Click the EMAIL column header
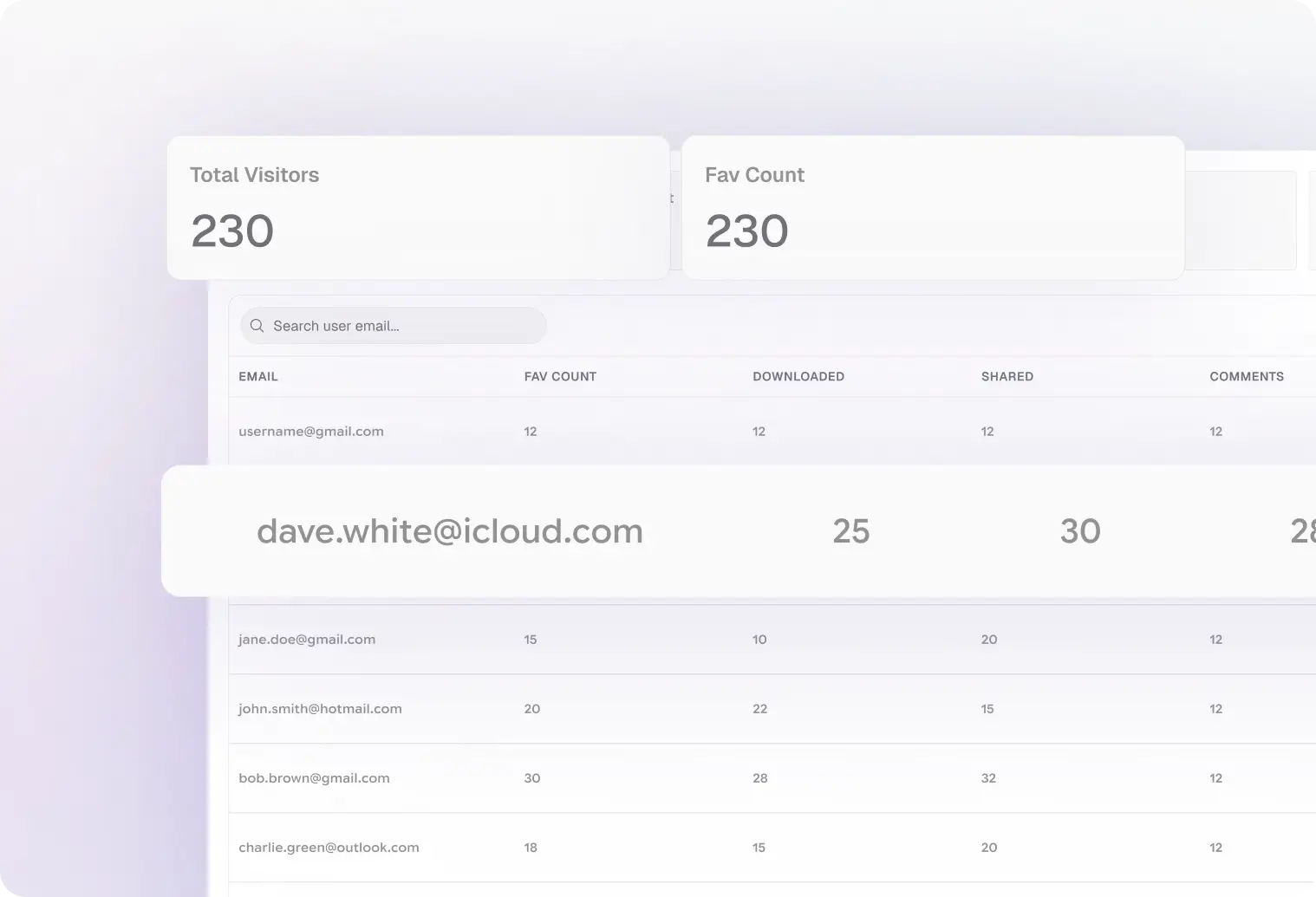The height and width of the screenshot is (897, 1316). point(258,376)
